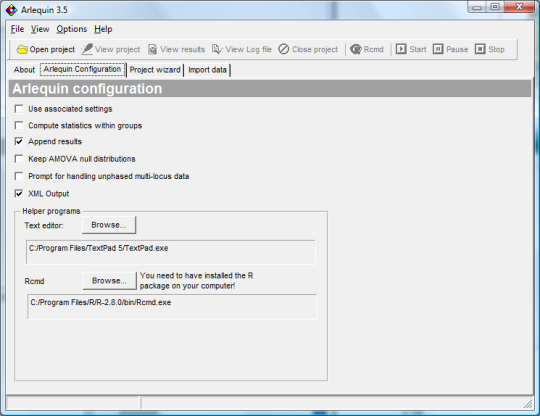
Task: Click the View results icon
Action: tap(153, 50)
